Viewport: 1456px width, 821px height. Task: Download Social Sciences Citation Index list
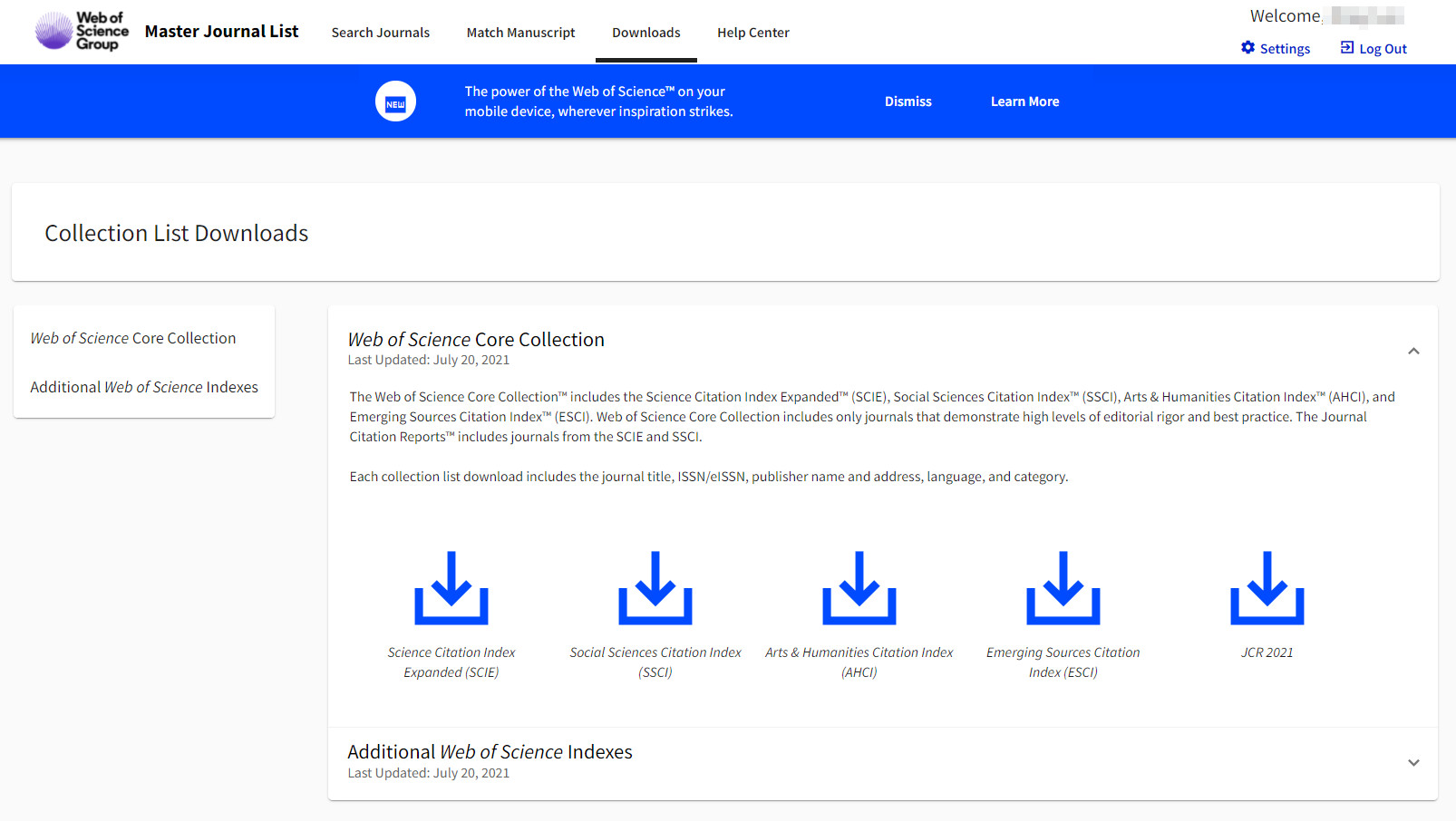[x=655, y=588]
